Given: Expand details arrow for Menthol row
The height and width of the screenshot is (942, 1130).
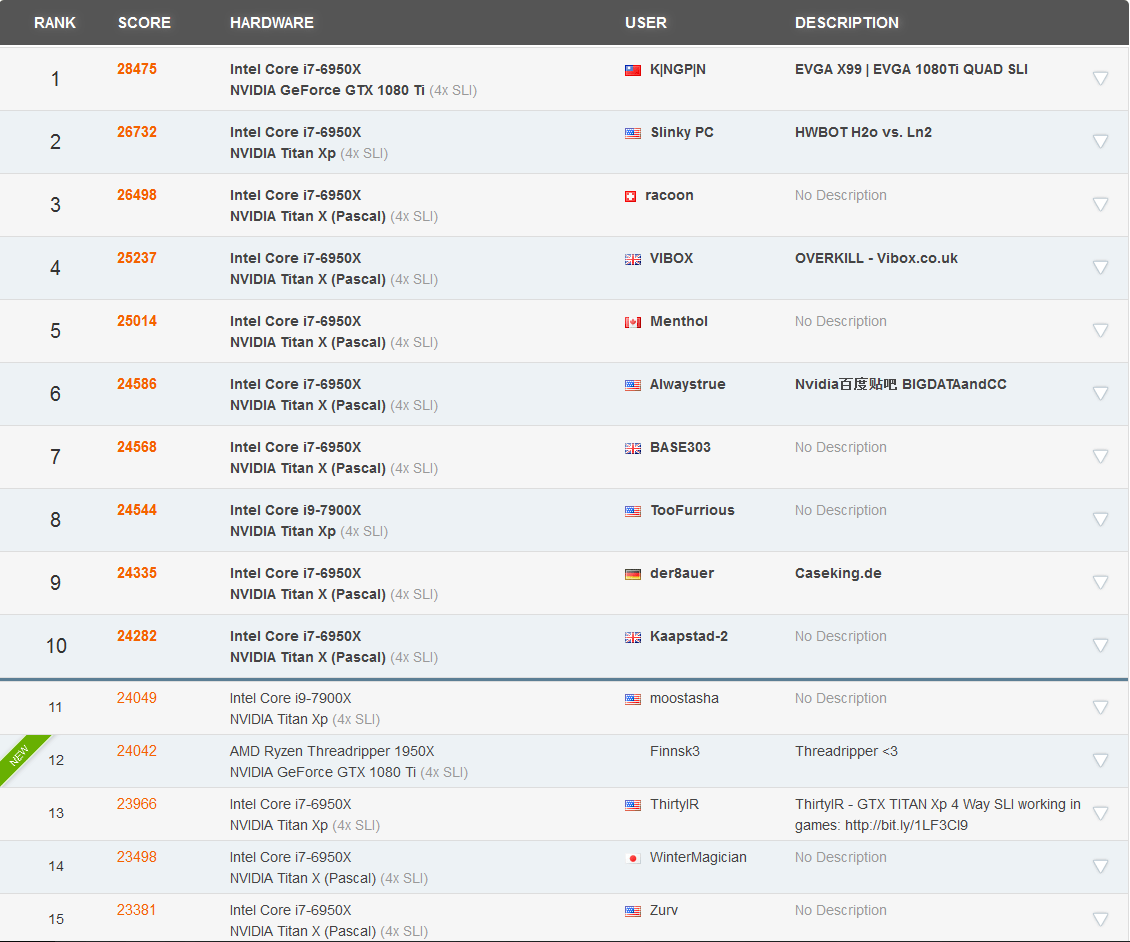Looking at the screenshot, I should pyautogui.click(x=1100, y=330).
